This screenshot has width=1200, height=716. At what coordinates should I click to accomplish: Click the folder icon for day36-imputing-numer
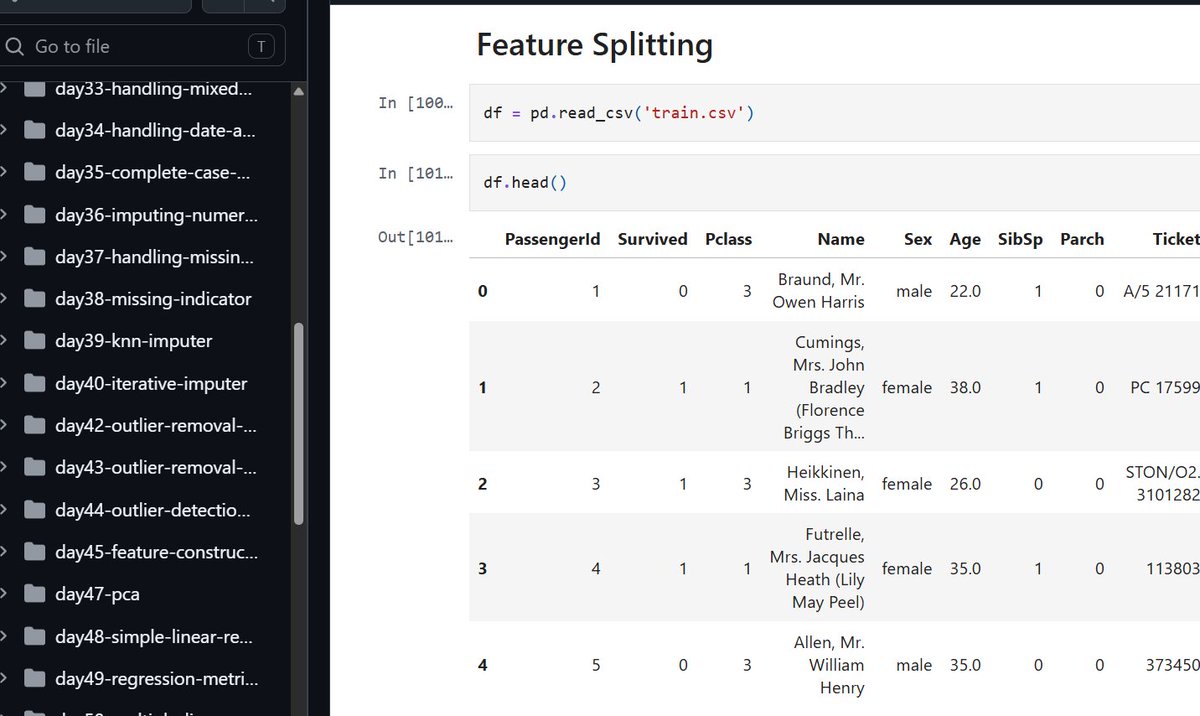(35, 215)
